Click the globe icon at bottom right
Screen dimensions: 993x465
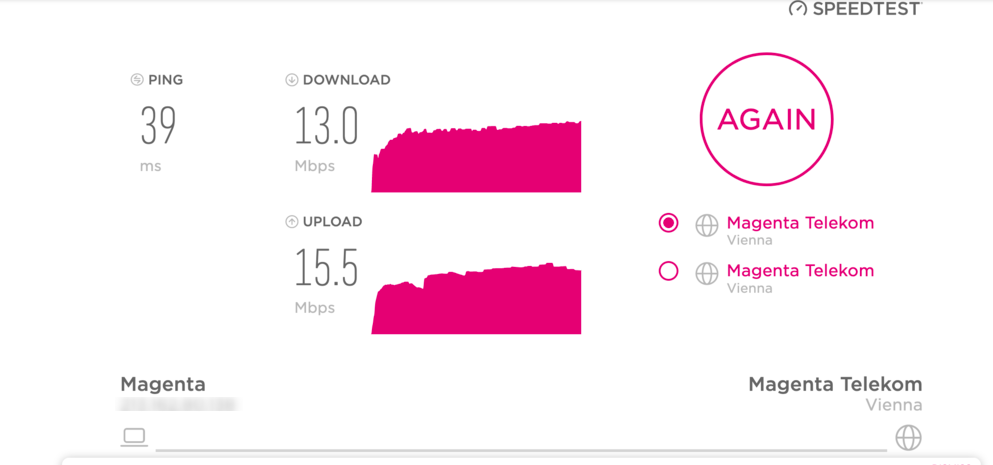tap(908, 437)
